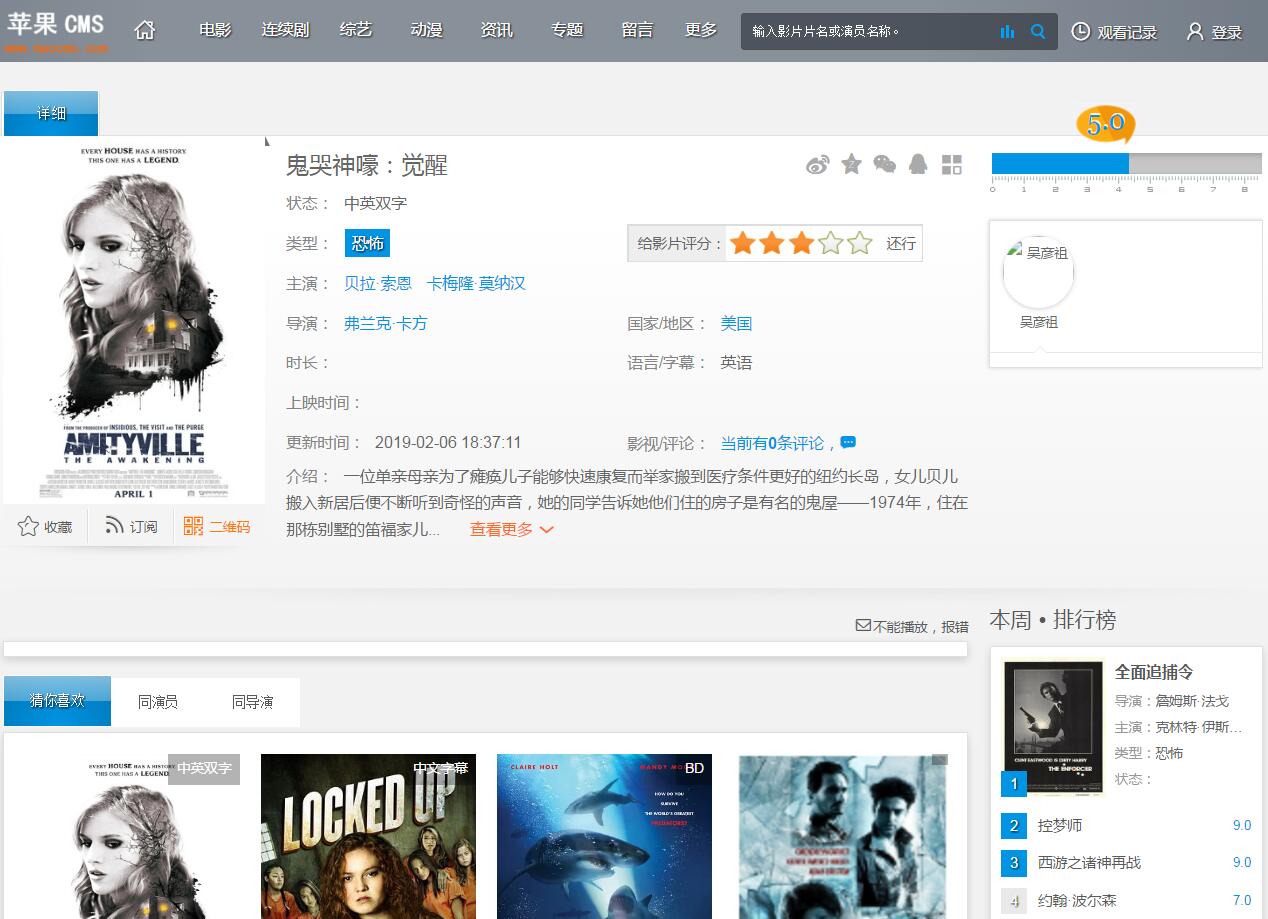Open the 当前有0条评论 link

coord(772,443)
